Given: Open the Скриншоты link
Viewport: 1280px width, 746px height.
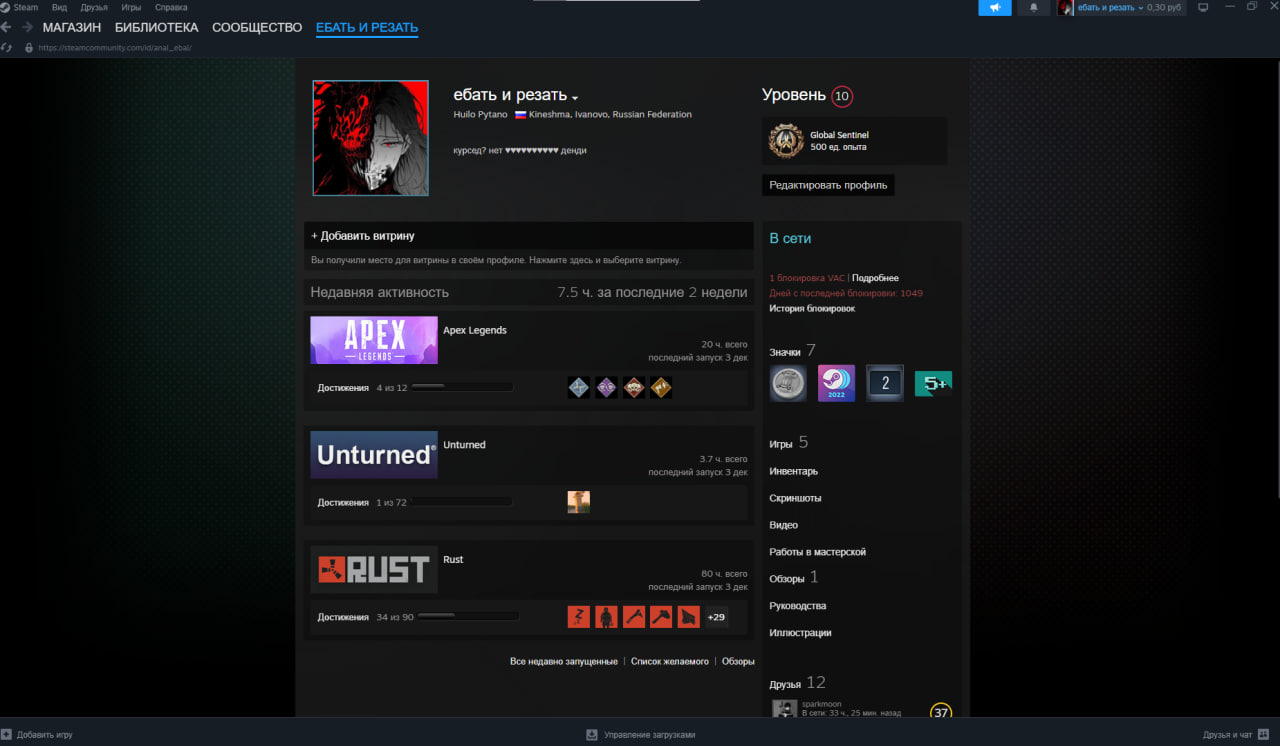Looking at the screenshot, I should click(x=795, y=498).
